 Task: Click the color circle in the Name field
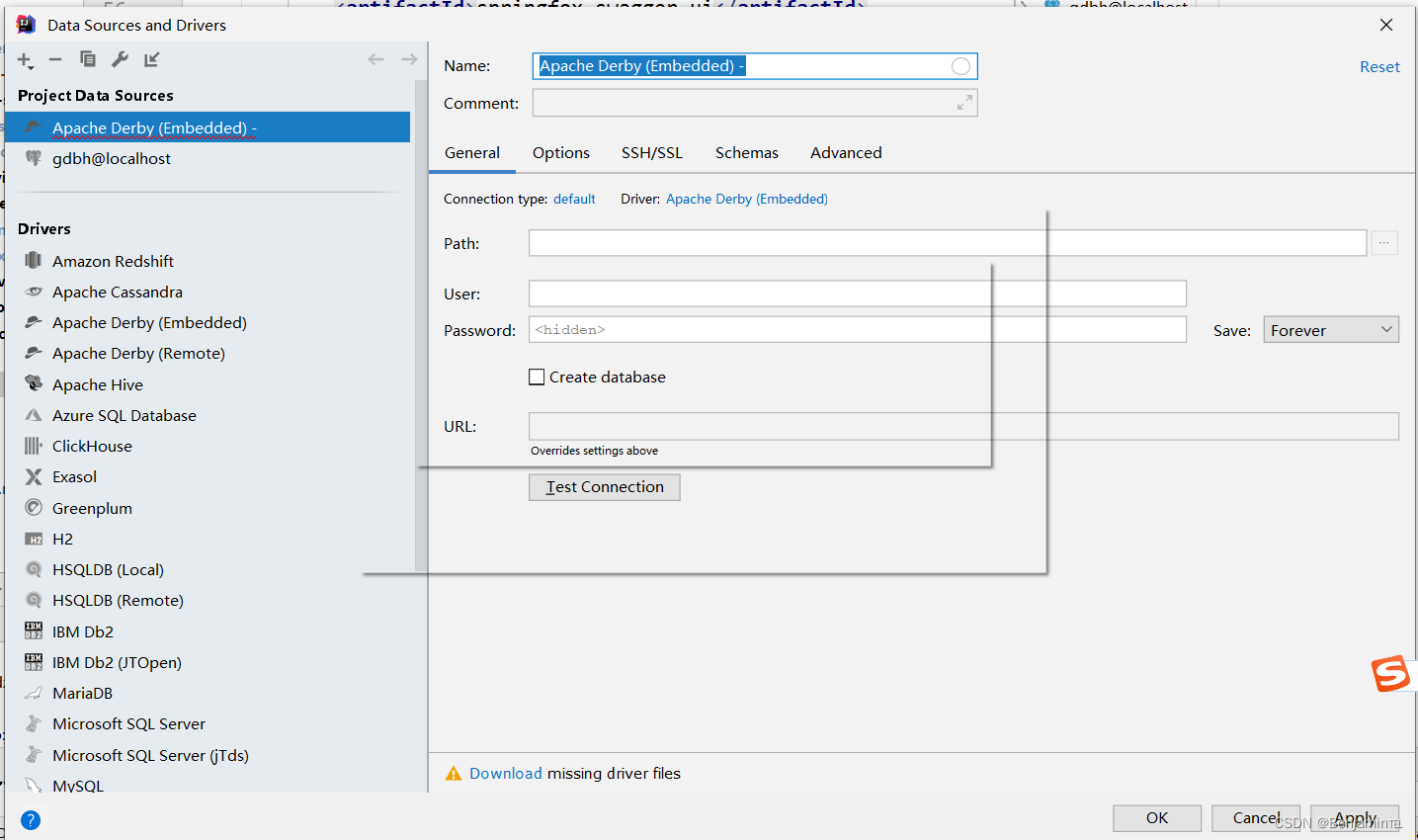click(960, 66)
